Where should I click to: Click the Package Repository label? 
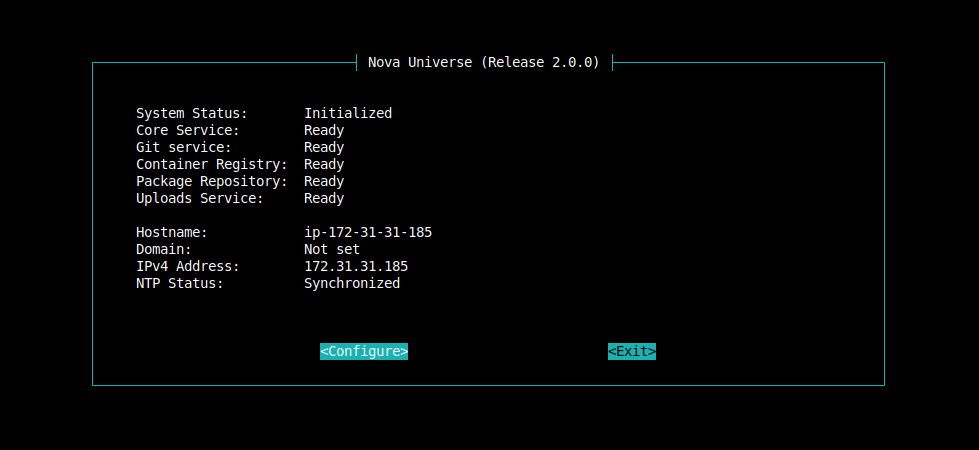click(x=212, y=181)
